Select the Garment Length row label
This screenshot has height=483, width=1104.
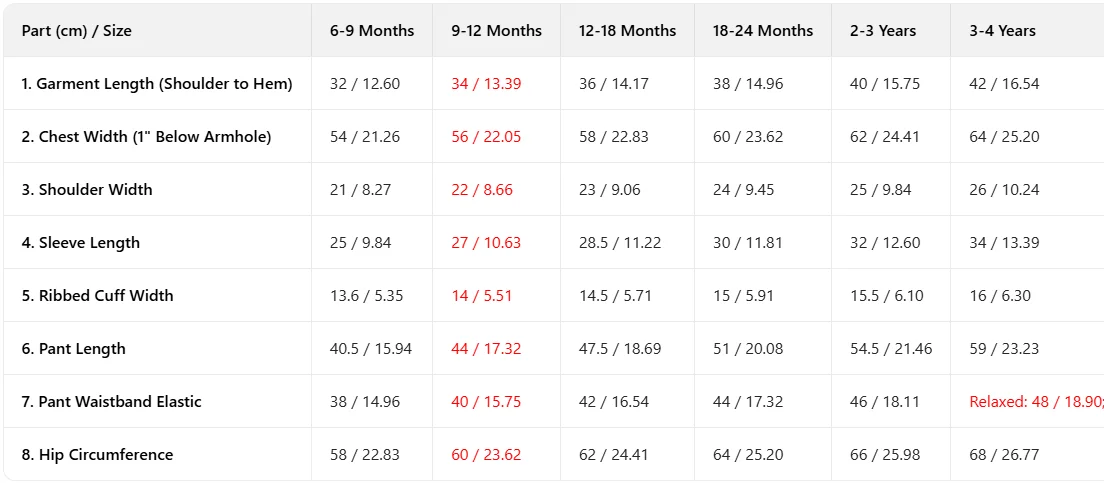click(x=157, y=84)
